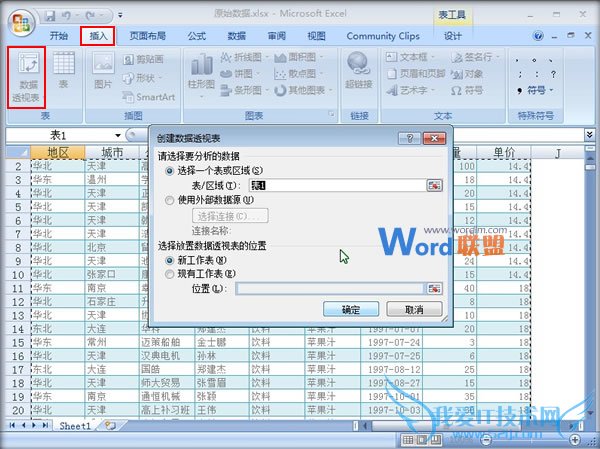The height and width of the screenshot is (449, 600).
Task: Choose the 折线图 line chart
Action: pyautogui.click(x=243, y=57)
